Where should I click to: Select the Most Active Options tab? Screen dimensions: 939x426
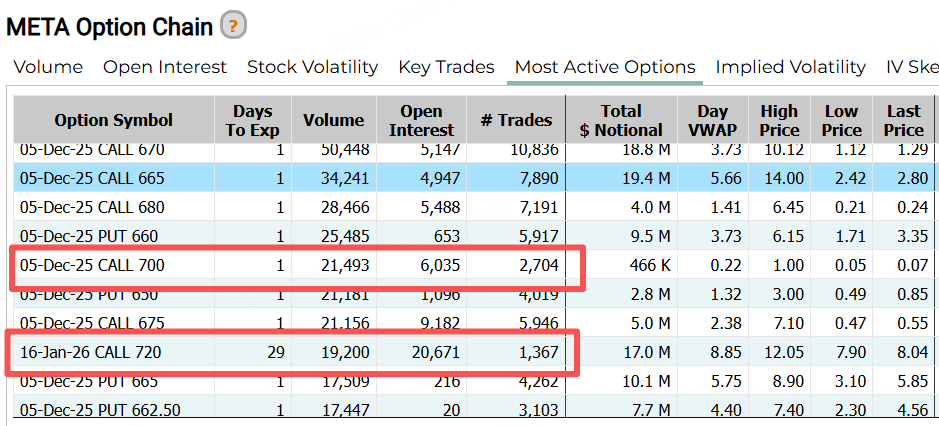pyautogui.click(x=605, y=68)
